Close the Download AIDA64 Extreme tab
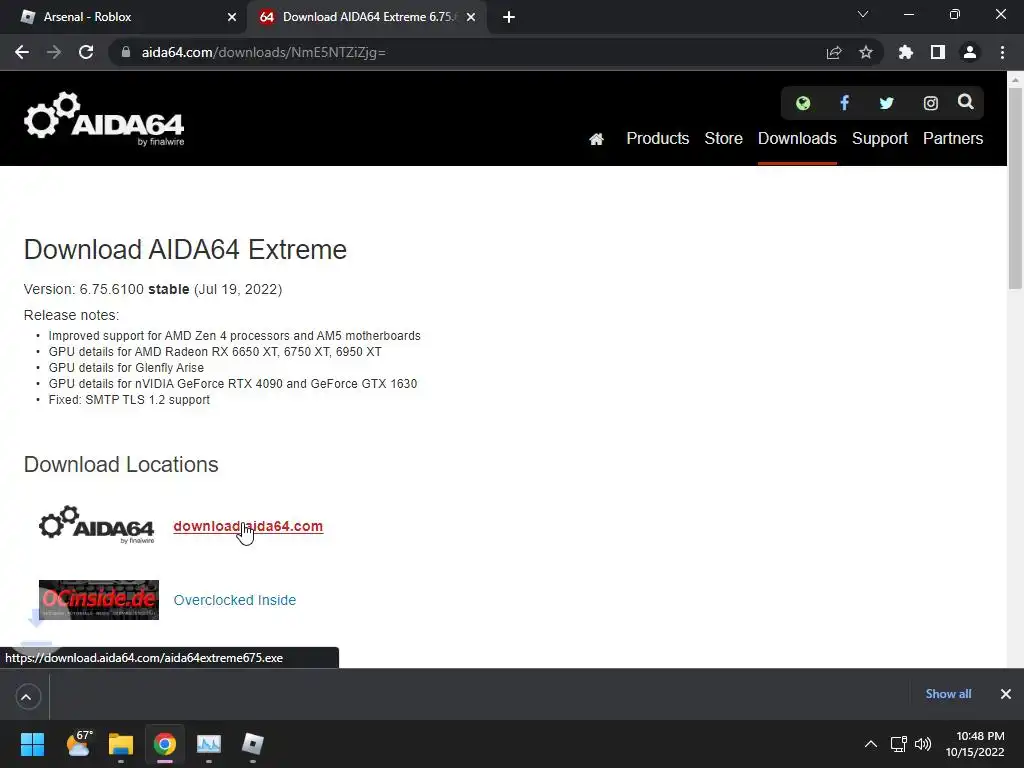Screen dimensions: 1024x768 [x=471, y=17]
